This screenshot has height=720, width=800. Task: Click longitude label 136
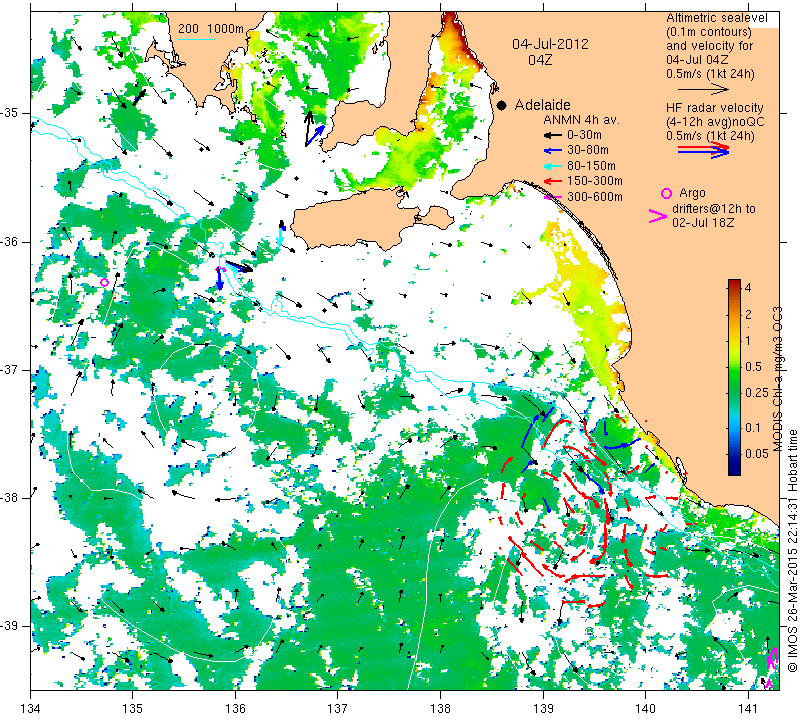point(236,709)
